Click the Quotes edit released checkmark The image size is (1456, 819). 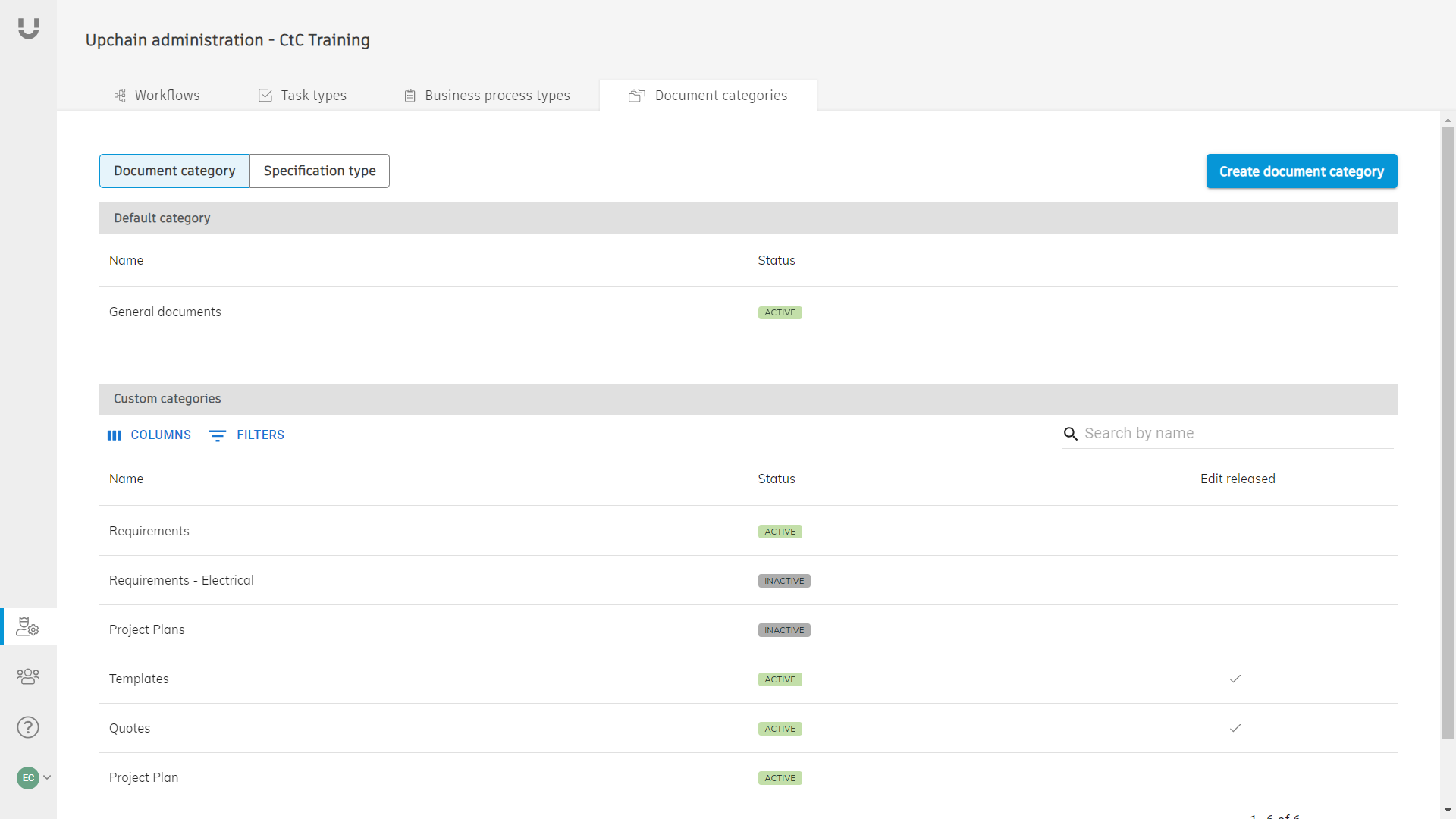[1235, 728]
